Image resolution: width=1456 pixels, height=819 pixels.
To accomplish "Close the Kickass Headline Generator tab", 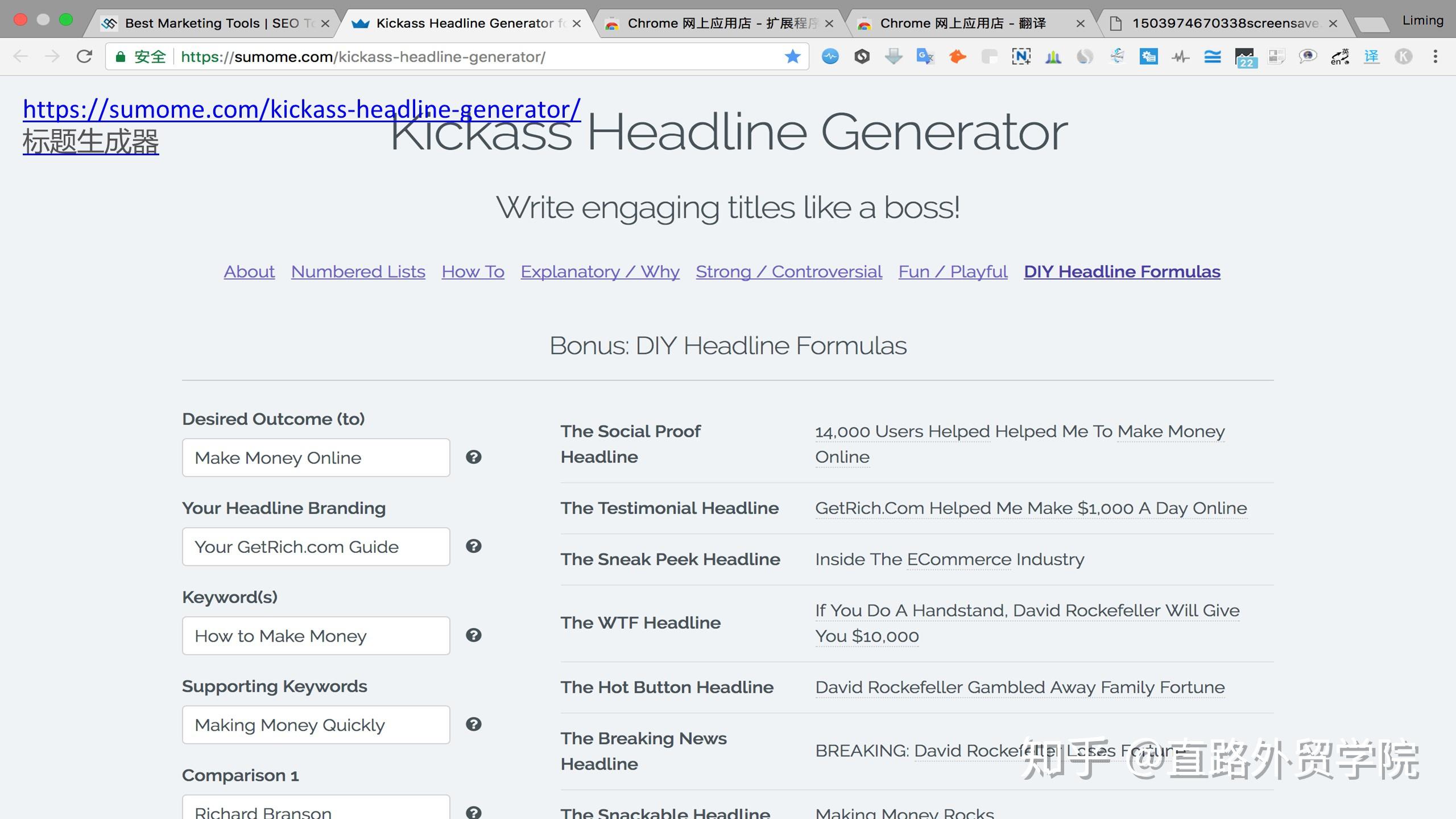I will click(577, 23).
